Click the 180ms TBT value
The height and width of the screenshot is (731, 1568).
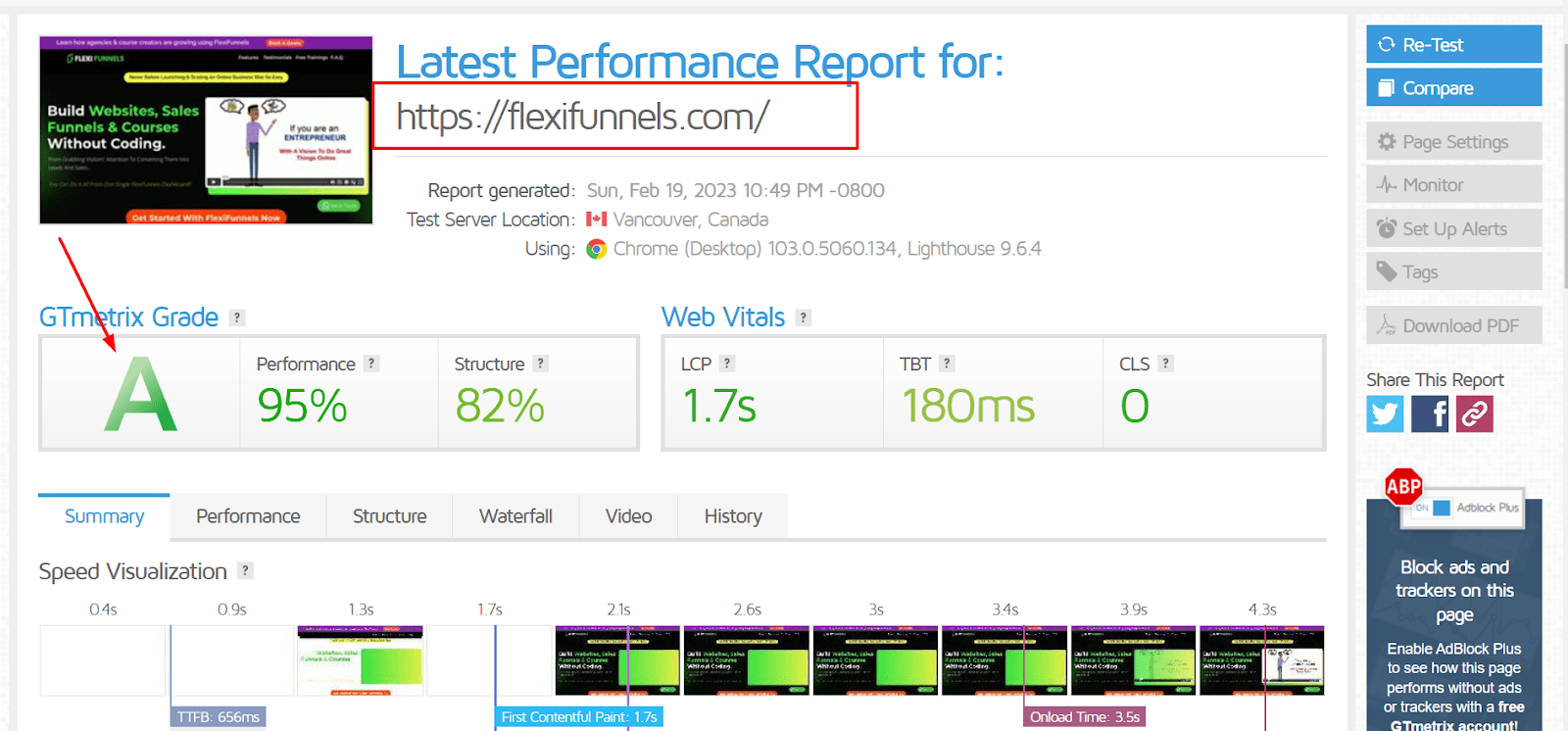968,406
